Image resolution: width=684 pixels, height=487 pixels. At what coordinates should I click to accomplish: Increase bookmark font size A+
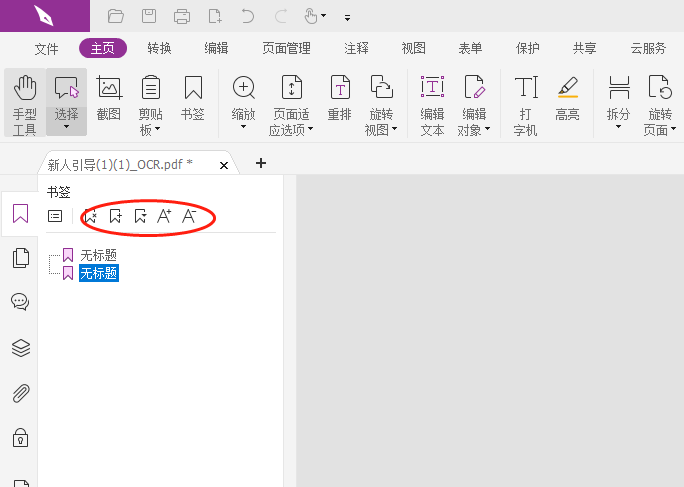[164, 216]
